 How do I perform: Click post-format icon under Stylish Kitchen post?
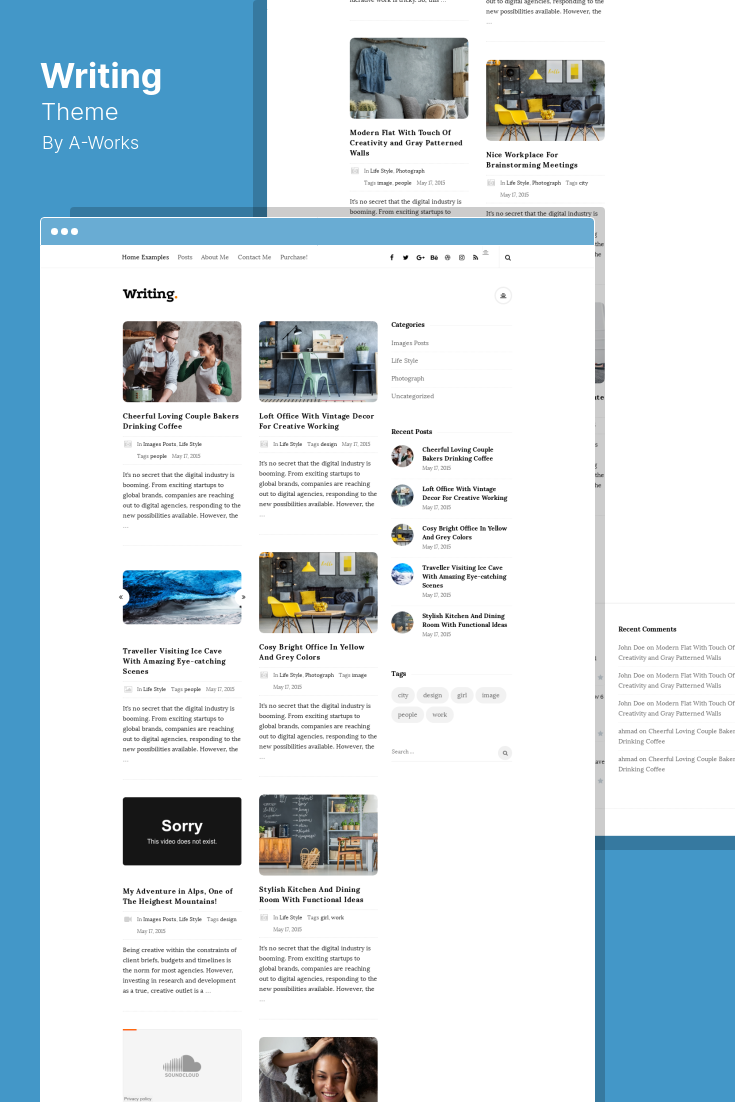pos(264,918)
